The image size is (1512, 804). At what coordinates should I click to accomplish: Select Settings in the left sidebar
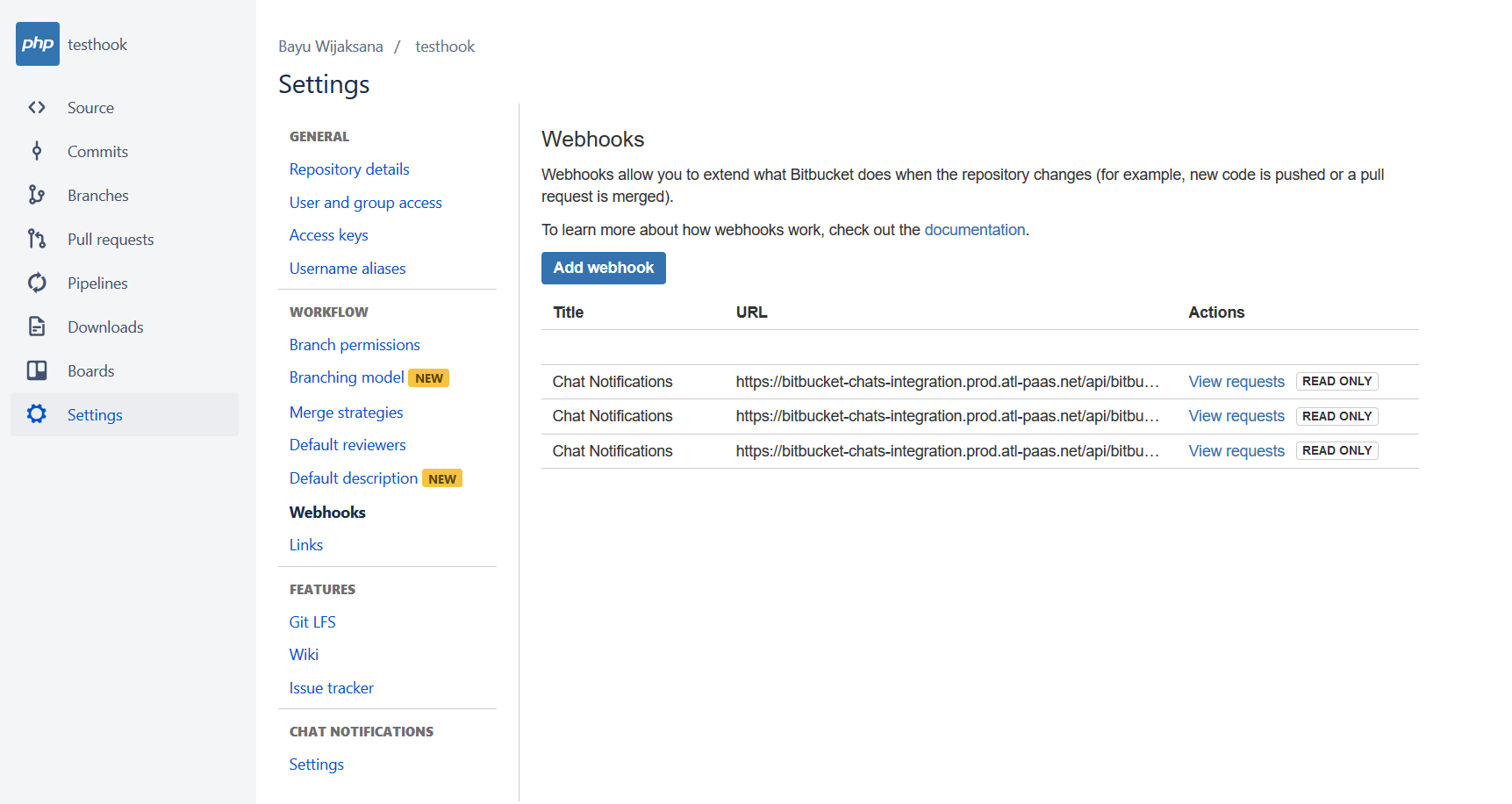(x=125, y=414)
